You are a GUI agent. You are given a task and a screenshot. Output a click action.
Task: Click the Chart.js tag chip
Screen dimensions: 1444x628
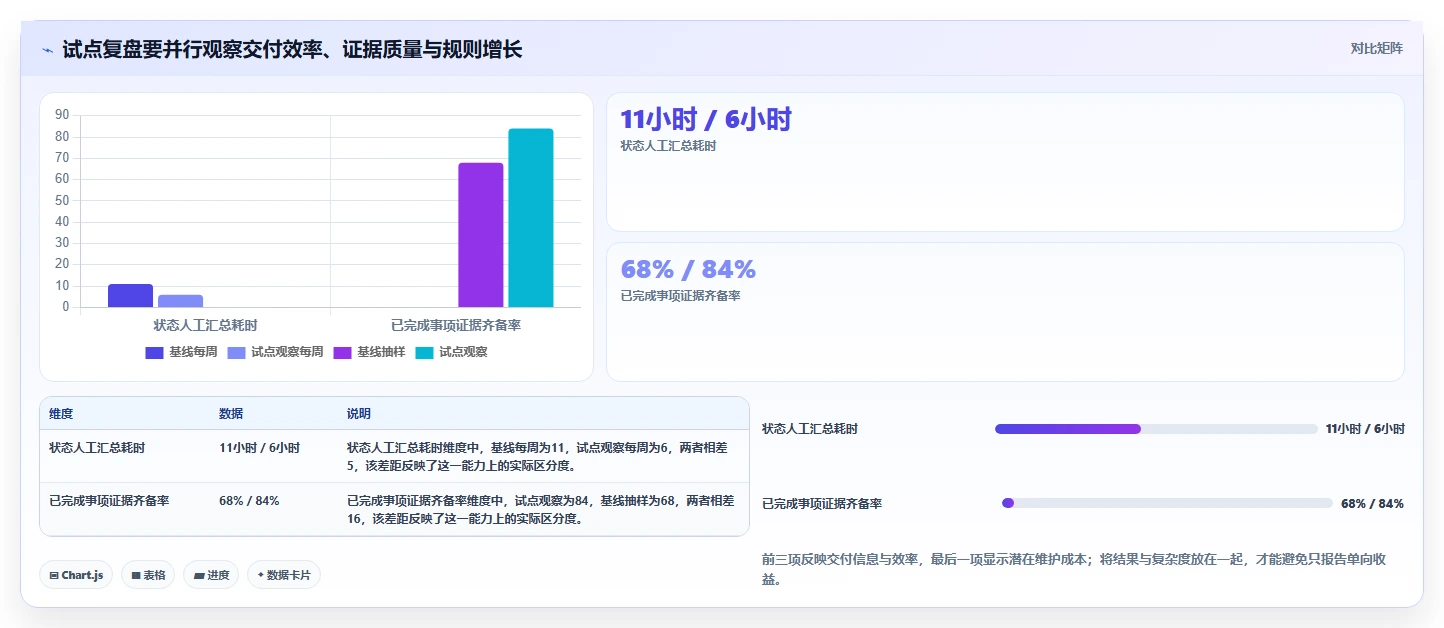76,575
